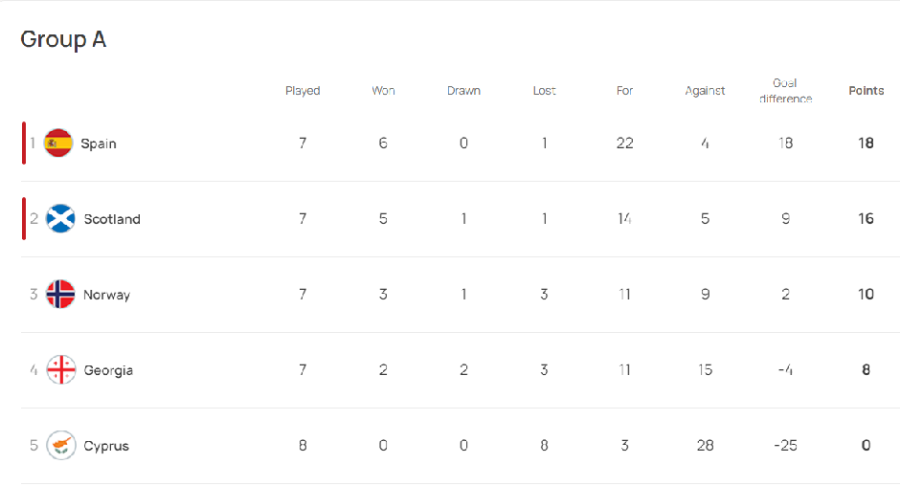Click the Against column header
The height and width of the screenshot is (486, 900).
click(705, 91)
